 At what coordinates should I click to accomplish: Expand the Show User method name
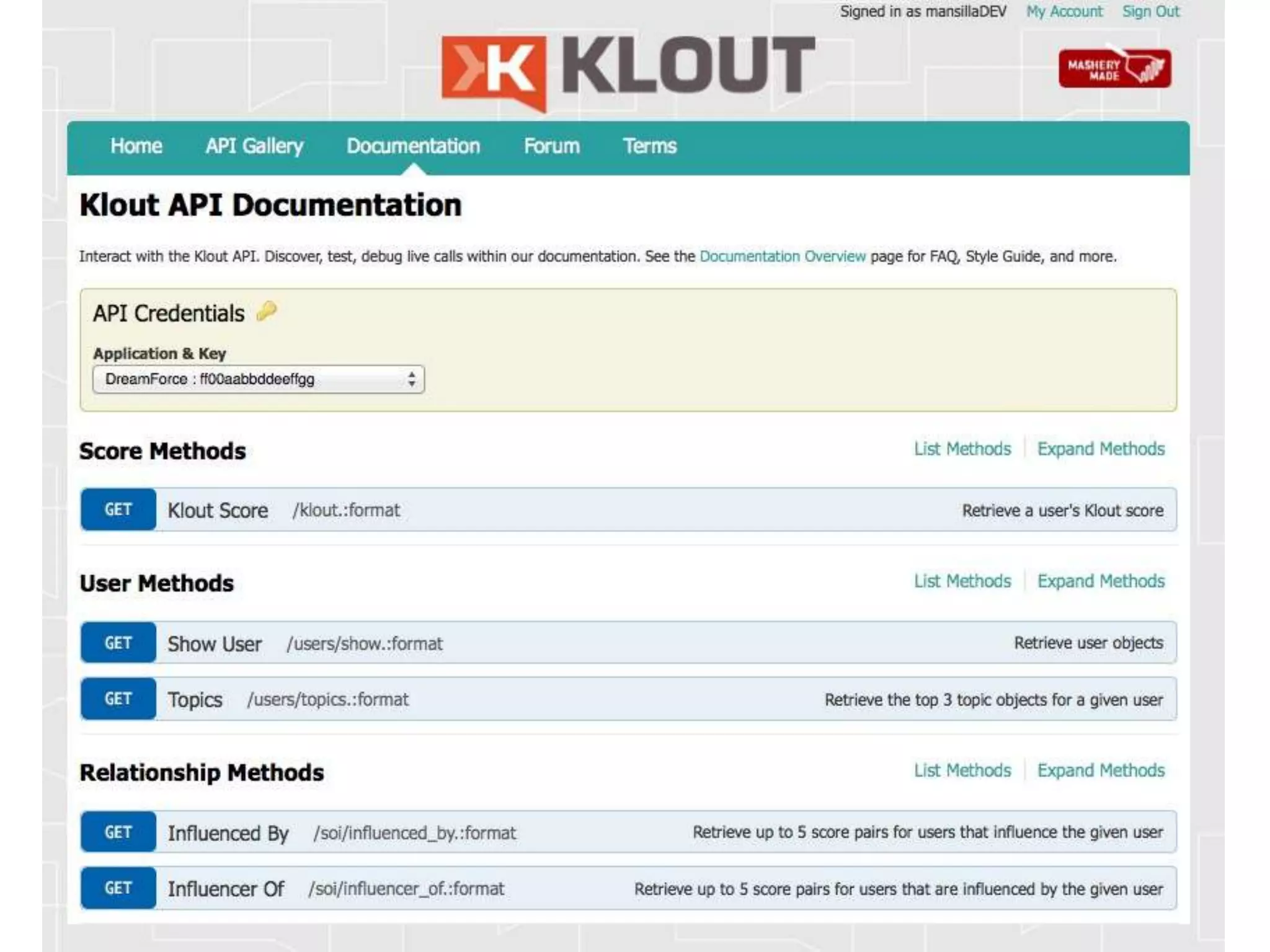tap(215, 643)
